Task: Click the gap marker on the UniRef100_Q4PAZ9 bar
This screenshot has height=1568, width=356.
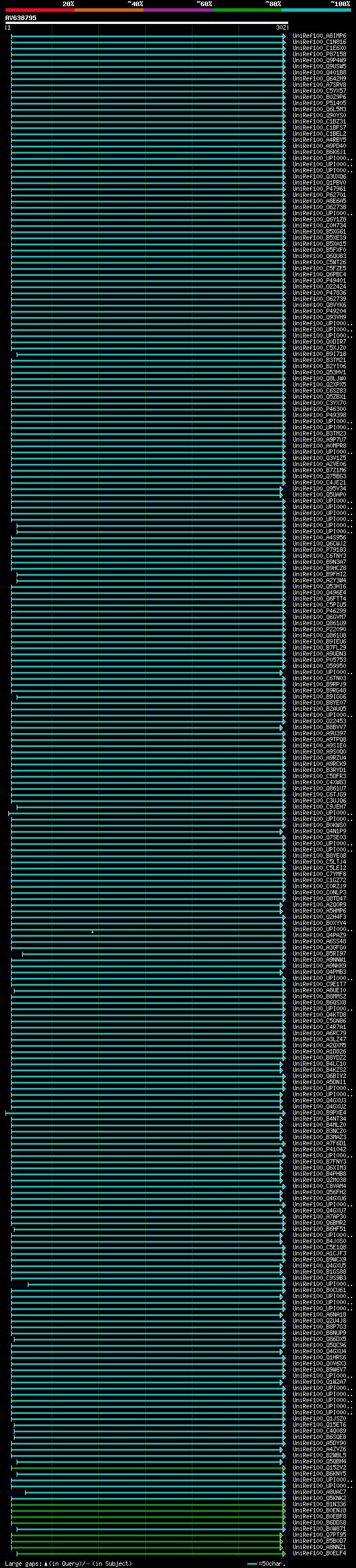Action: coord(92,932)
